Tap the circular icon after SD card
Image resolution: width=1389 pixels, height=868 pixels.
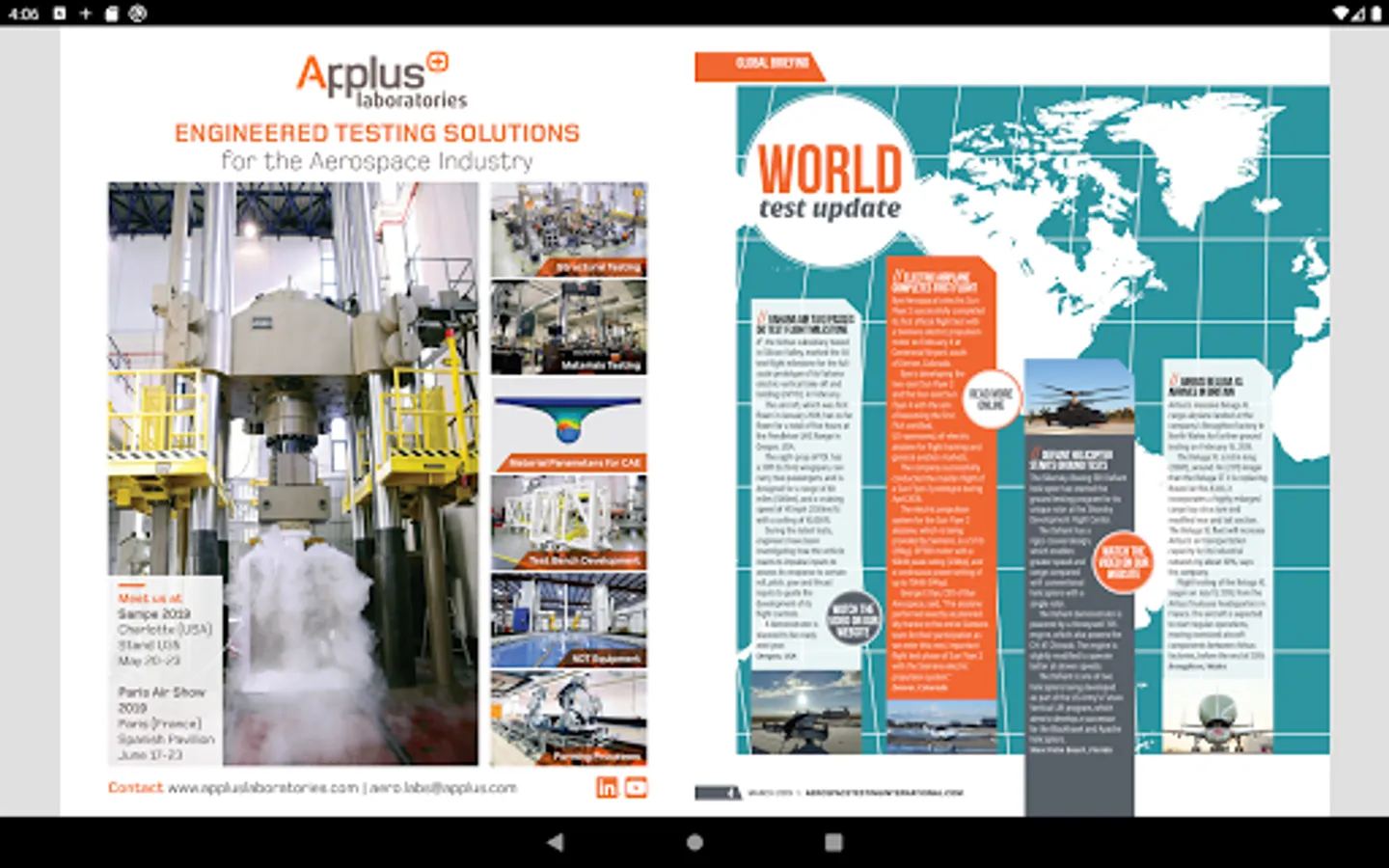click(x=138, y=13)
